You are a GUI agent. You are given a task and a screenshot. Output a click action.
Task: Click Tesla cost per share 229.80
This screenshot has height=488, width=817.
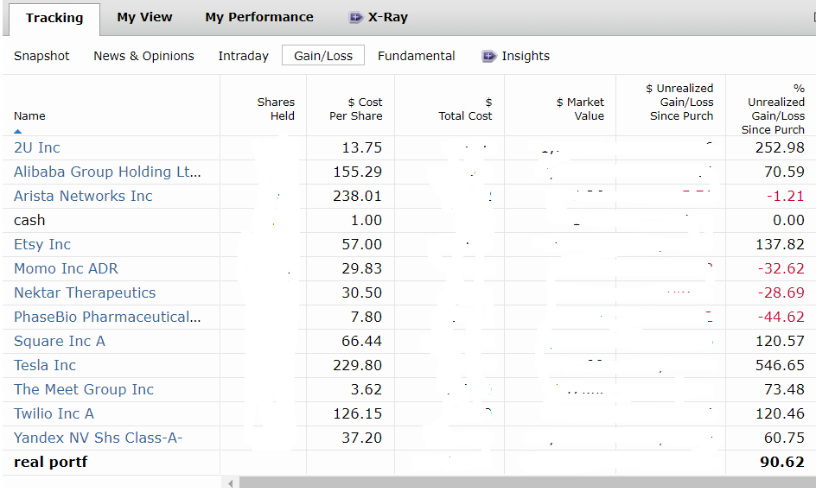(x=357, y=365)
